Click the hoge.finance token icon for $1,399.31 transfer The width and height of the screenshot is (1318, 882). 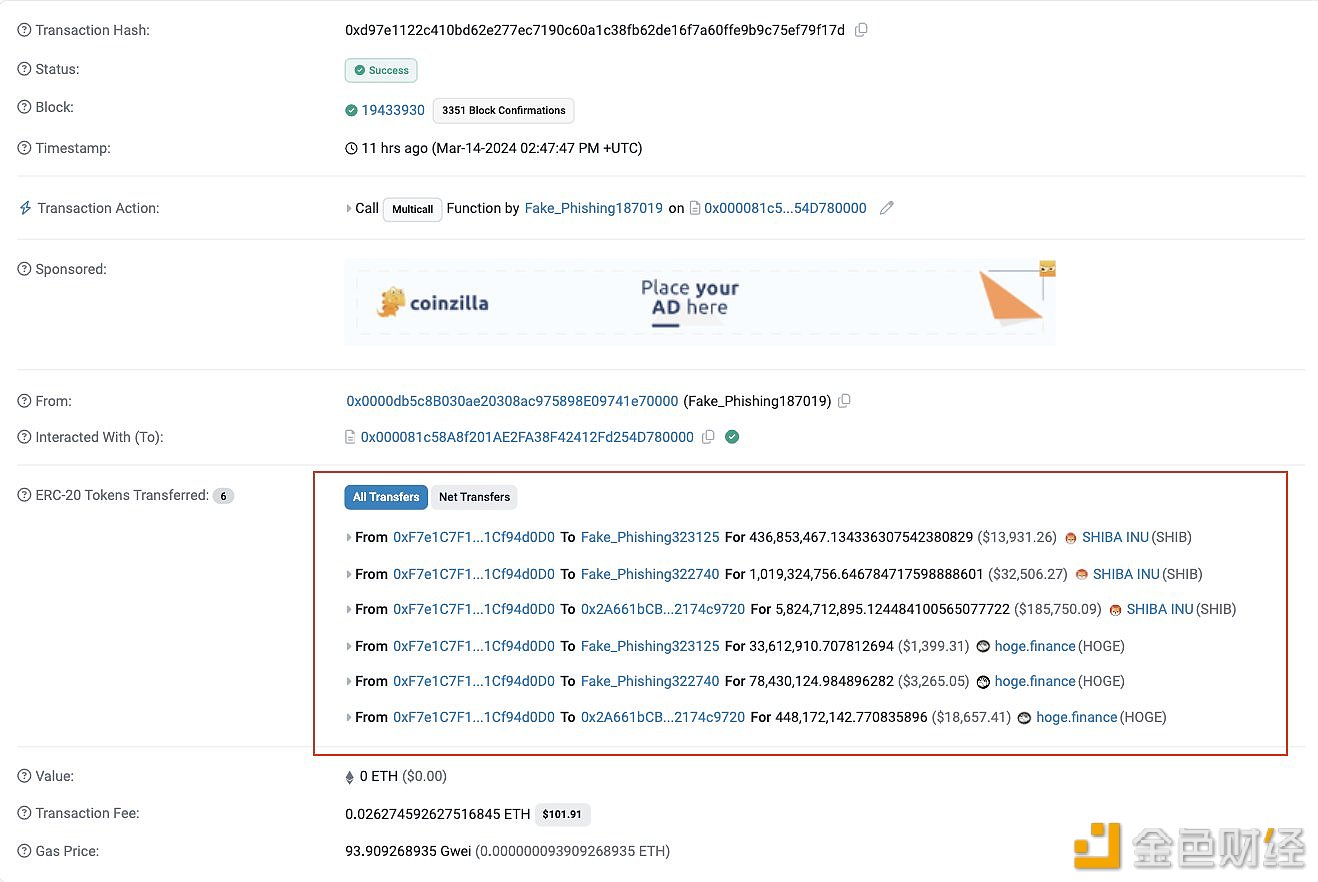tap(983, 646)
